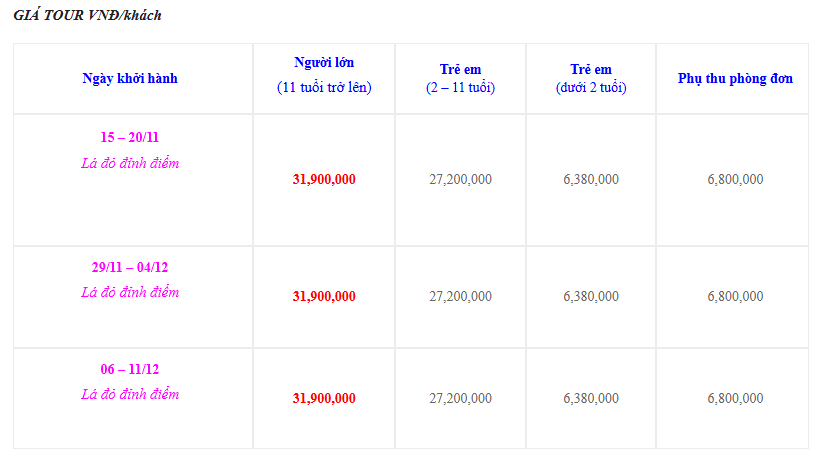This screenshot has height=466, width=827.
Task: Click the 06 – 11/12 departure date
Action: (130, 369)
